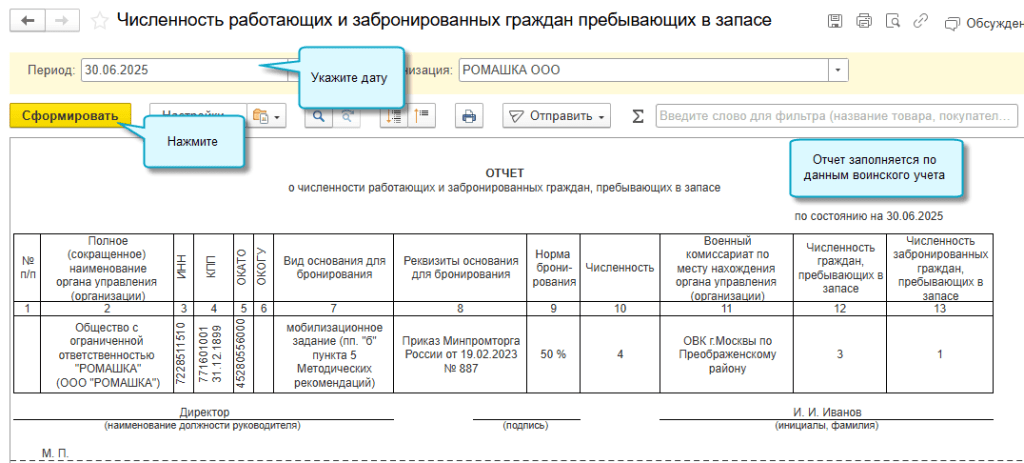The image size is (1024, 463).
Task: Copy link with the chain icon
Action: (919, 21)
